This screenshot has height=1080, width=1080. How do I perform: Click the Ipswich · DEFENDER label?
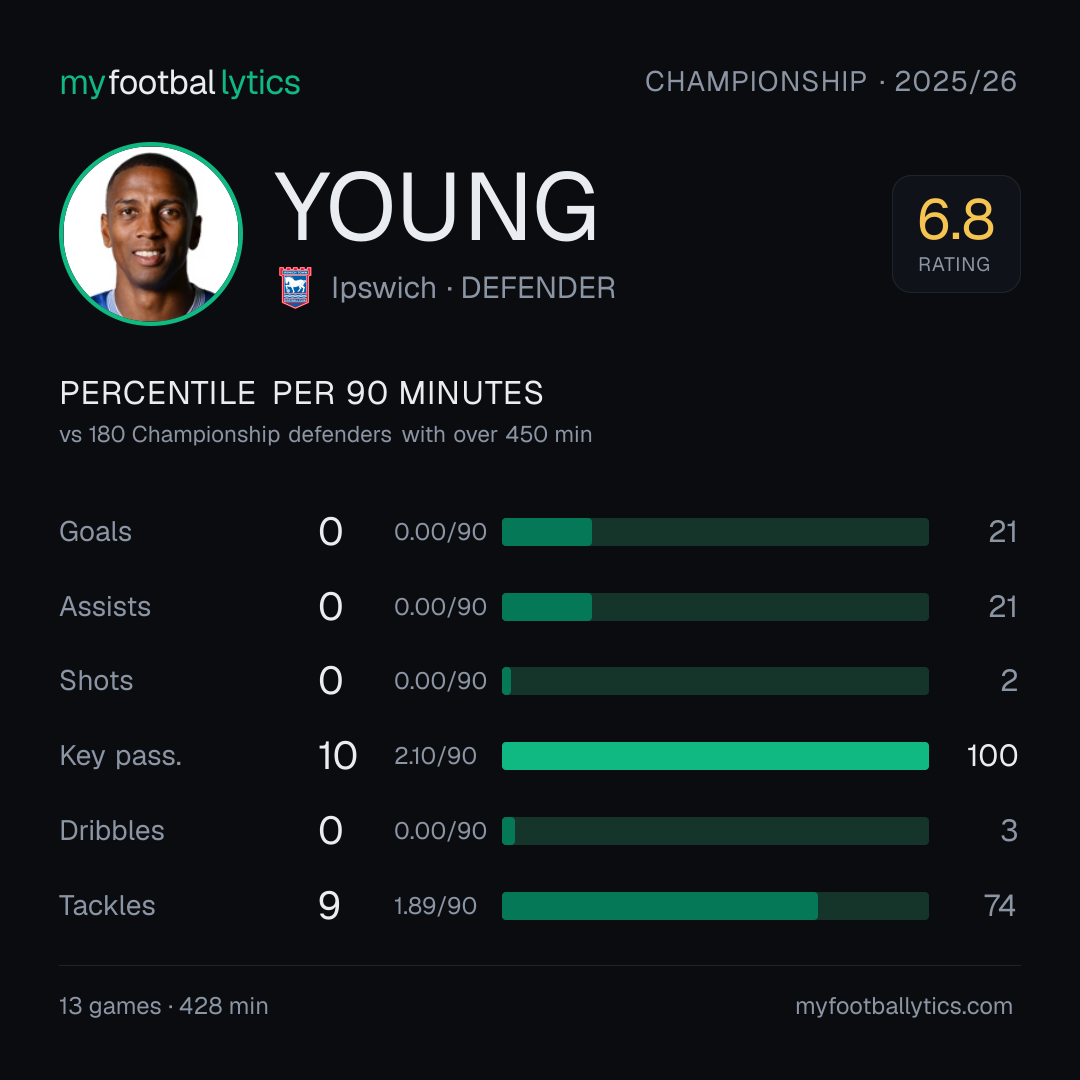pyautogui.click(x=473, y=288)
